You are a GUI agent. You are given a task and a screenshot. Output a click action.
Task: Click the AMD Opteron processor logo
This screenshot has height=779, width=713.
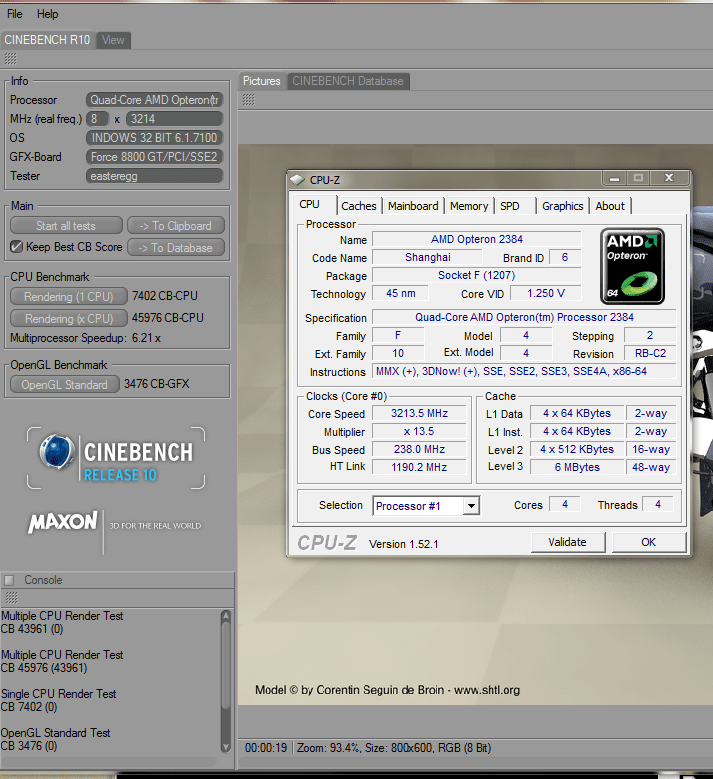(632, 265)
